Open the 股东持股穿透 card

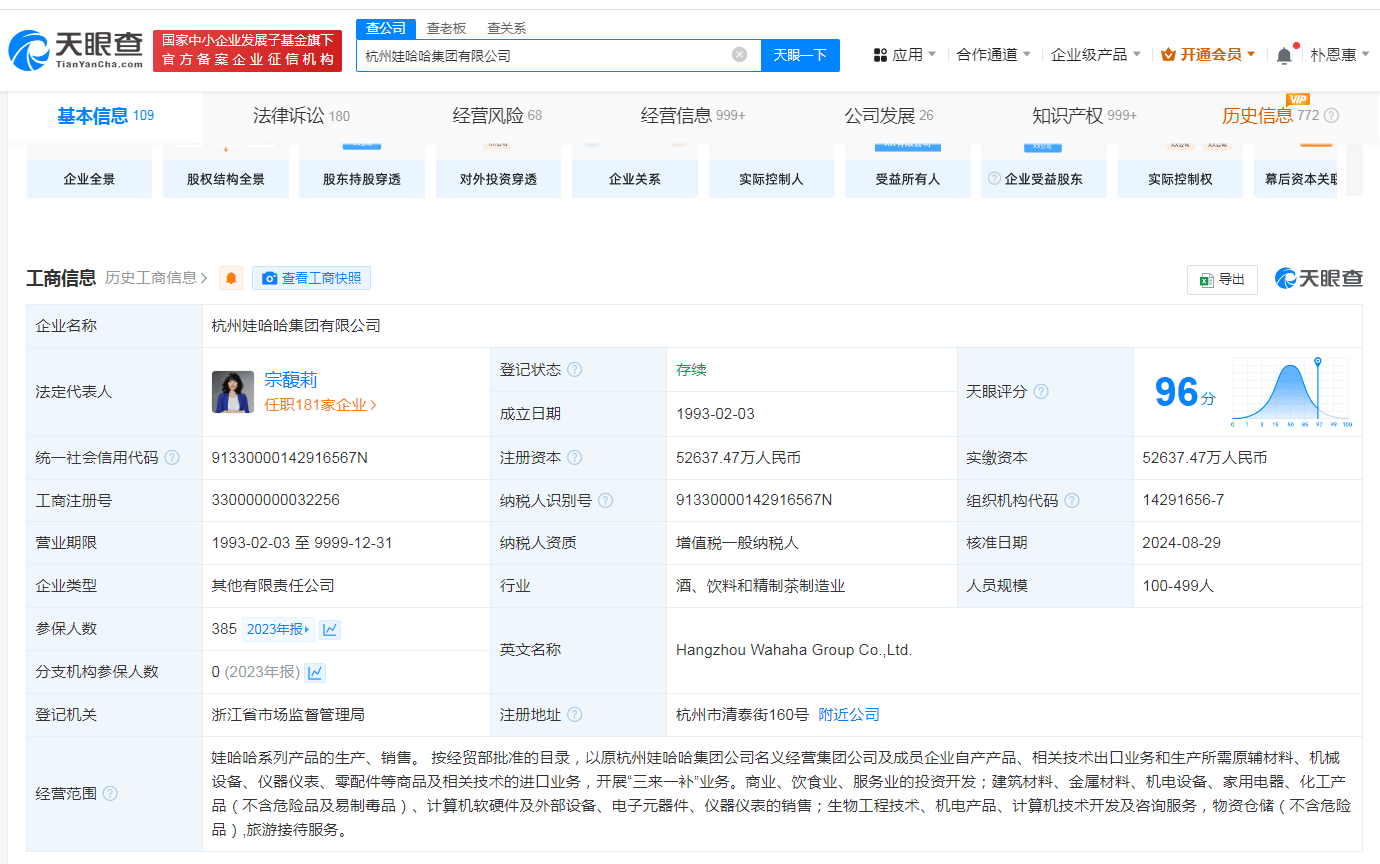tap(362, 172)
